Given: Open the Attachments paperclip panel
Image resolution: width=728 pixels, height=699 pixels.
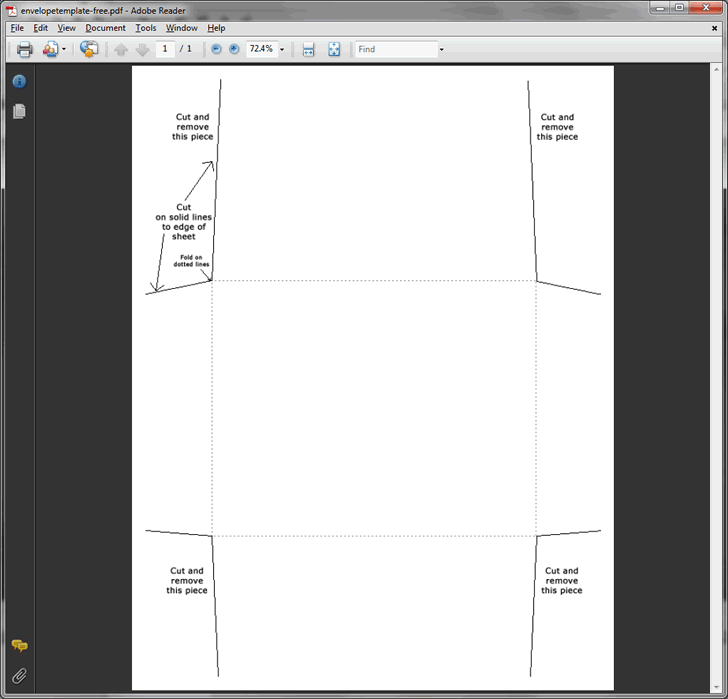Looking at the screenshot, I should click(19, 676).
